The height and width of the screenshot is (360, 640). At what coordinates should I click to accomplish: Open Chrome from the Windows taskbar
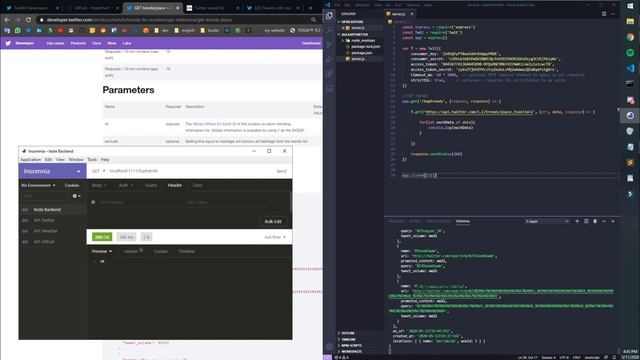630,37
